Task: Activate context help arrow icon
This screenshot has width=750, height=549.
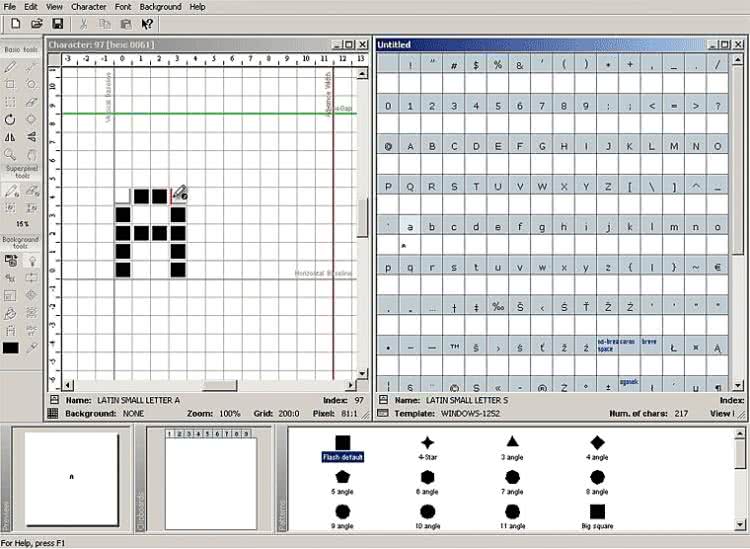Action: coord(147,23)
